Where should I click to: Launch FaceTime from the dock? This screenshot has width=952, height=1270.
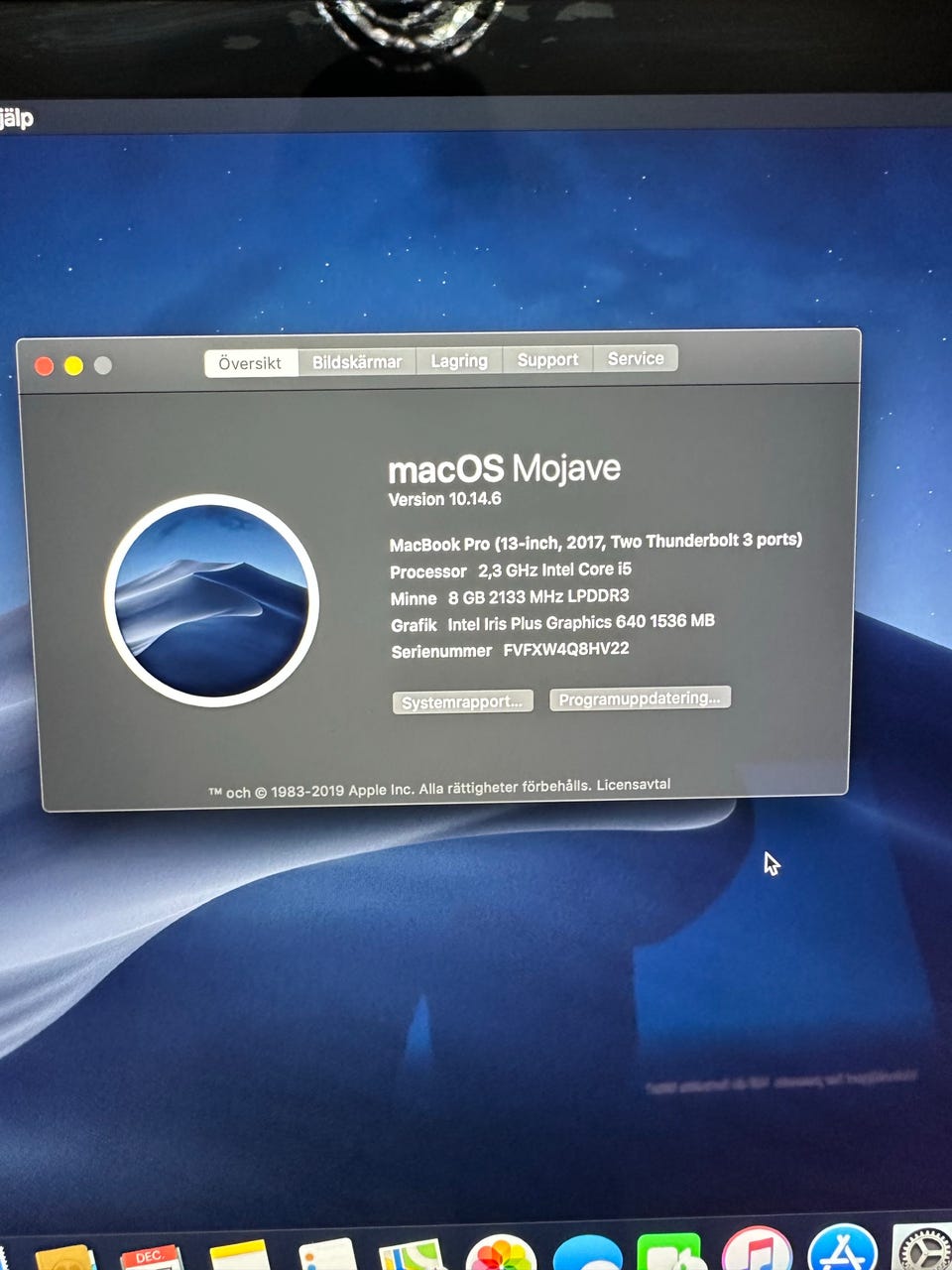pos(669,1251)
